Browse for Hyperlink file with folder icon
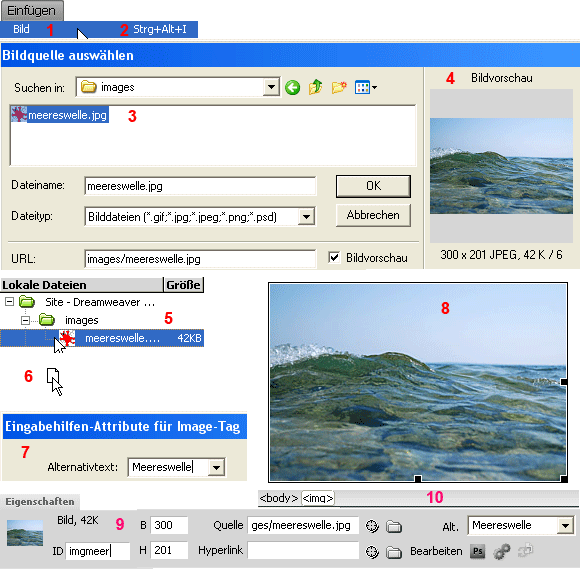Viewport: 580px width, 569px height. point(394,552)
